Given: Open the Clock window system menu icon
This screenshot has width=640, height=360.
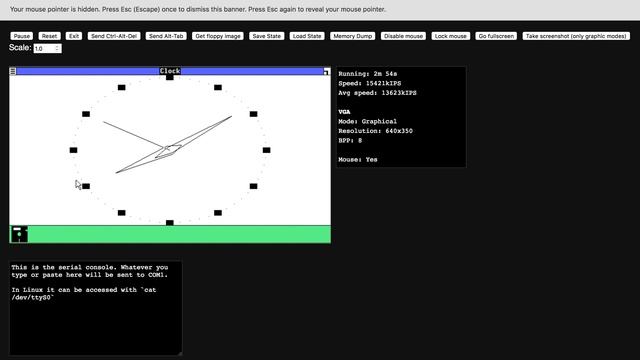Looking at the screenshot, I should point(13,71).
